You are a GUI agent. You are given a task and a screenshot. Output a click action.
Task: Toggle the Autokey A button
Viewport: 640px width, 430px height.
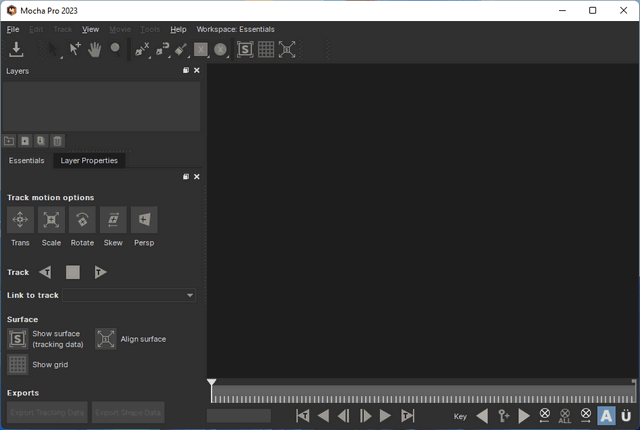point(606,416)
